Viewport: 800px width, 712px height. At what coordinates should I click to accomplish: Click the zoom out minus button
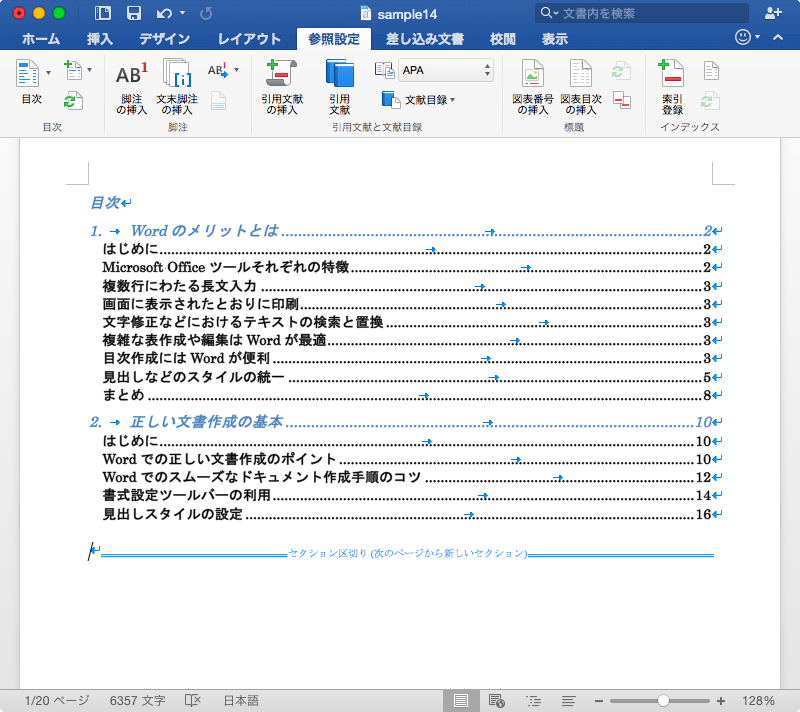[599, 701]
